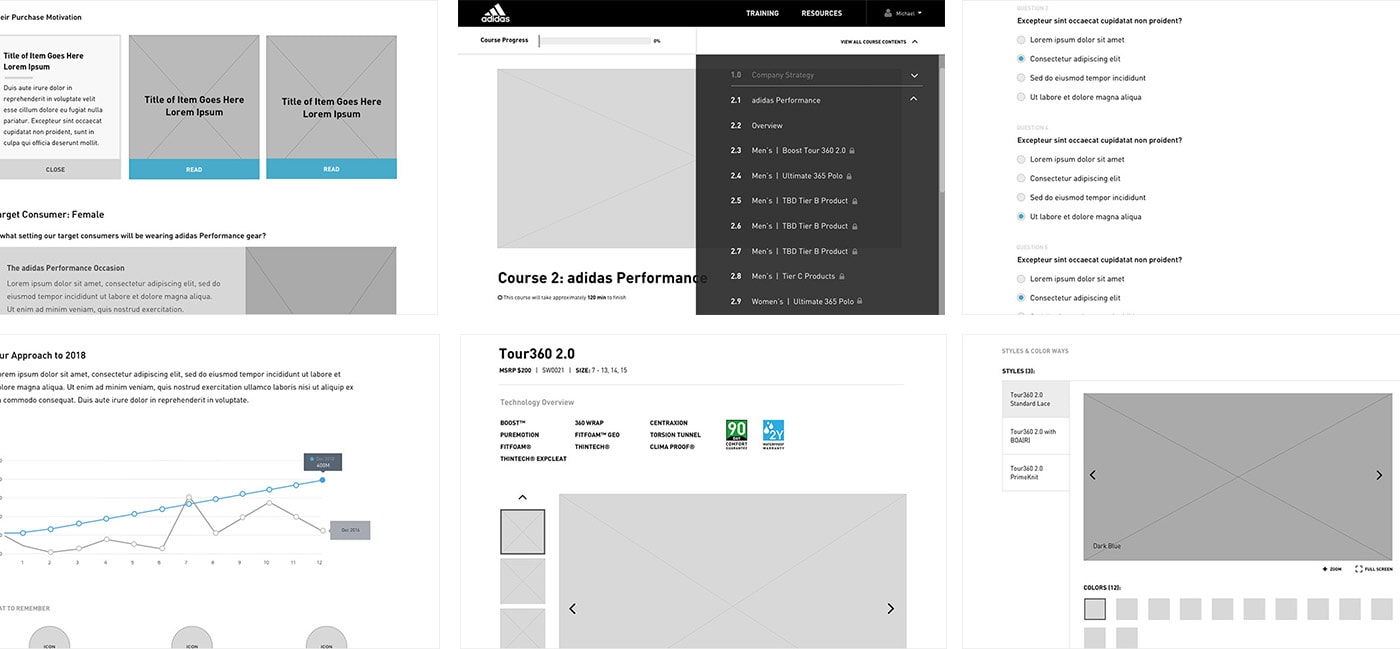Open the RESOURCES menu

pos(821,13)
